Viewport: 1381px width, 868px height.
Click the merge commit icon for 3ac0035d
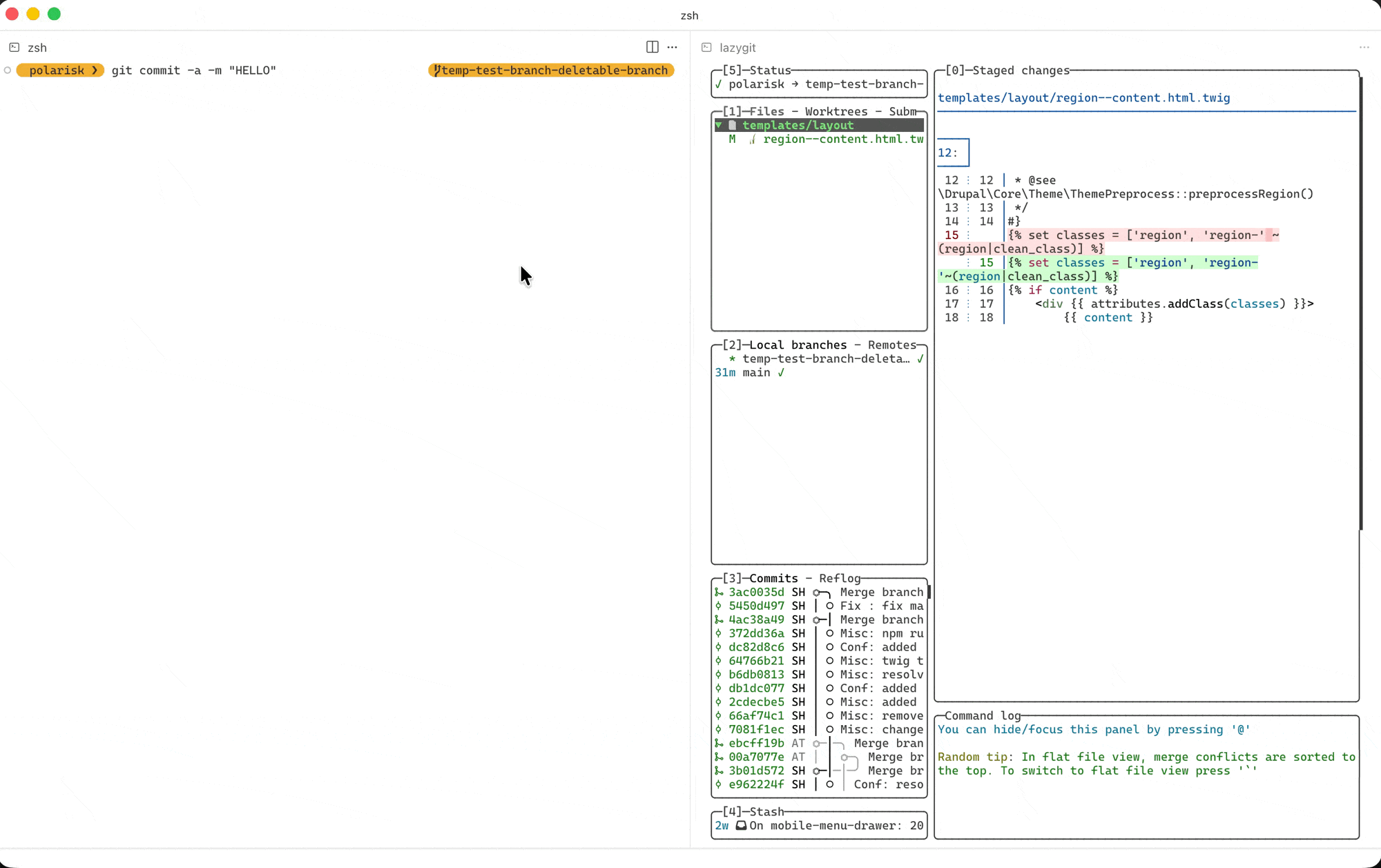click(x=719, y=592)
